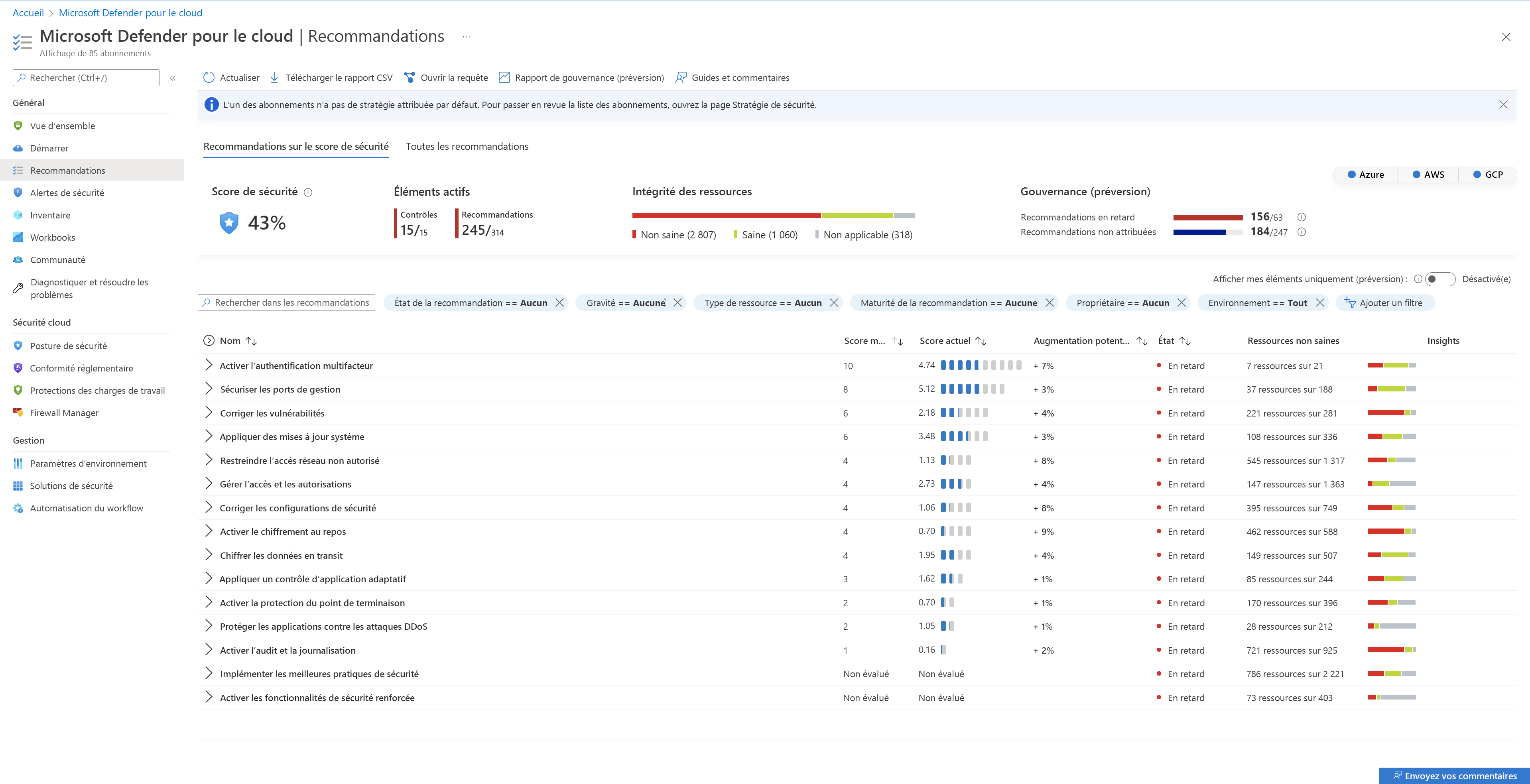Collapse the sidebar with double-chevron icon
The height and width of the screenshot is (784, 1530).
coord(173,78)
